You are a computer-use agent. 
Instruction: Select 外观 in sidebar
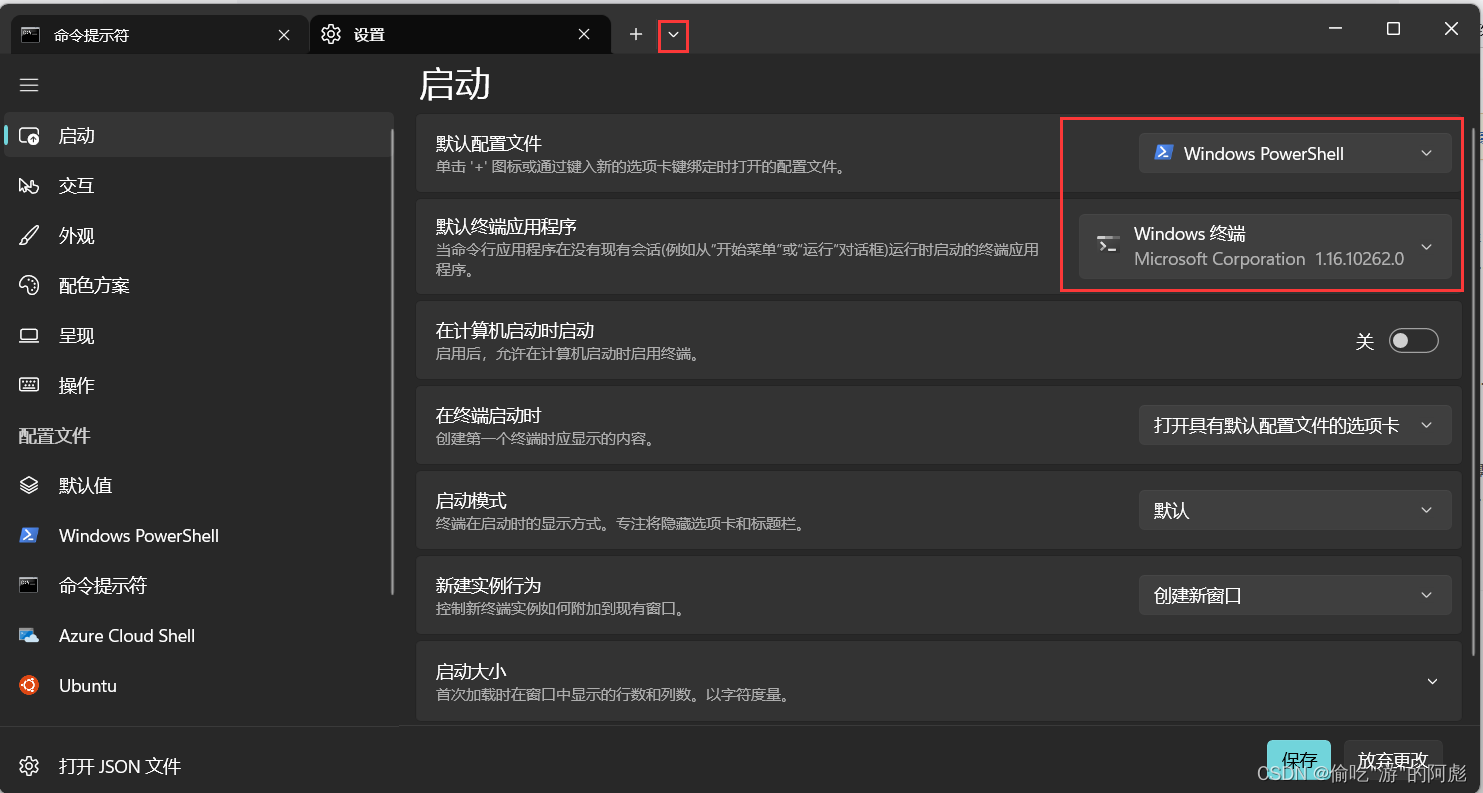[198, 236]
